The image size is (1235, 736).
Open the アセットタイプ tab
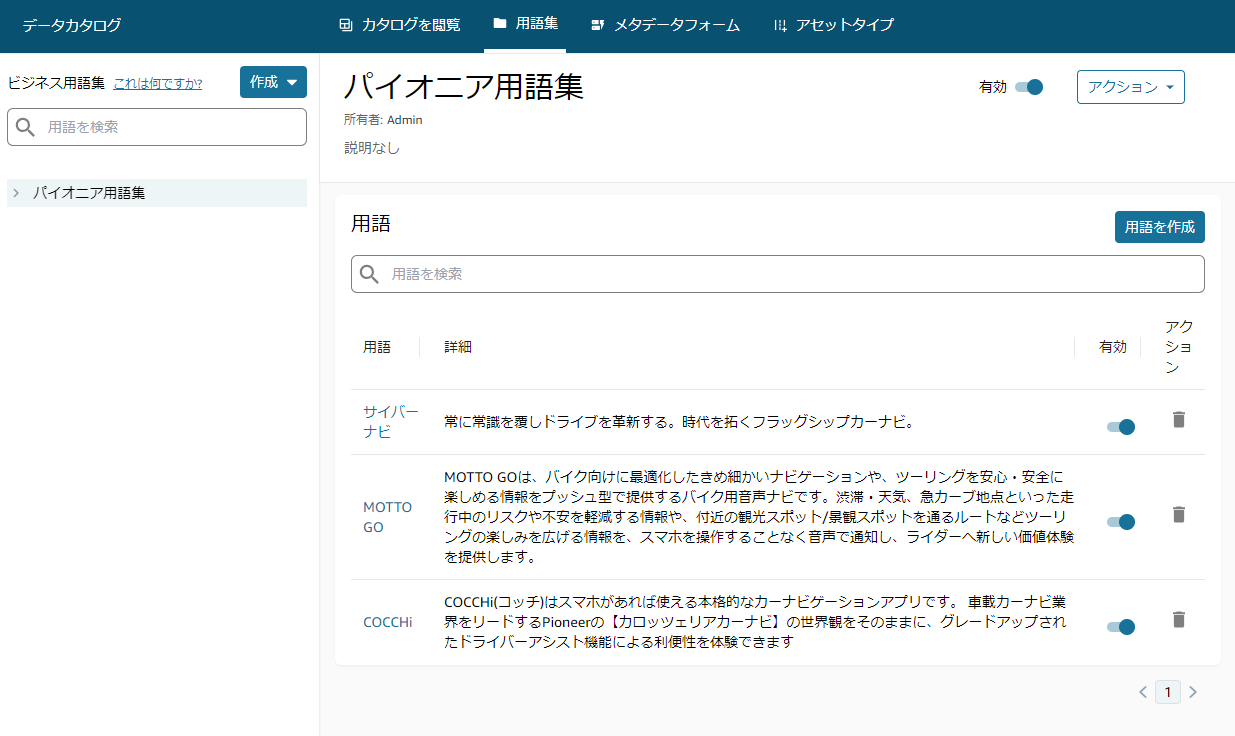click(x=833, y=25)
